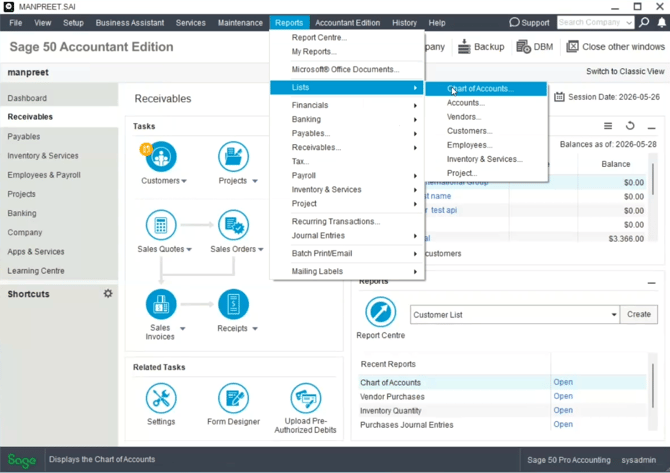Open the Customers task icon
670x473 pixels.
tap(161, 156)
